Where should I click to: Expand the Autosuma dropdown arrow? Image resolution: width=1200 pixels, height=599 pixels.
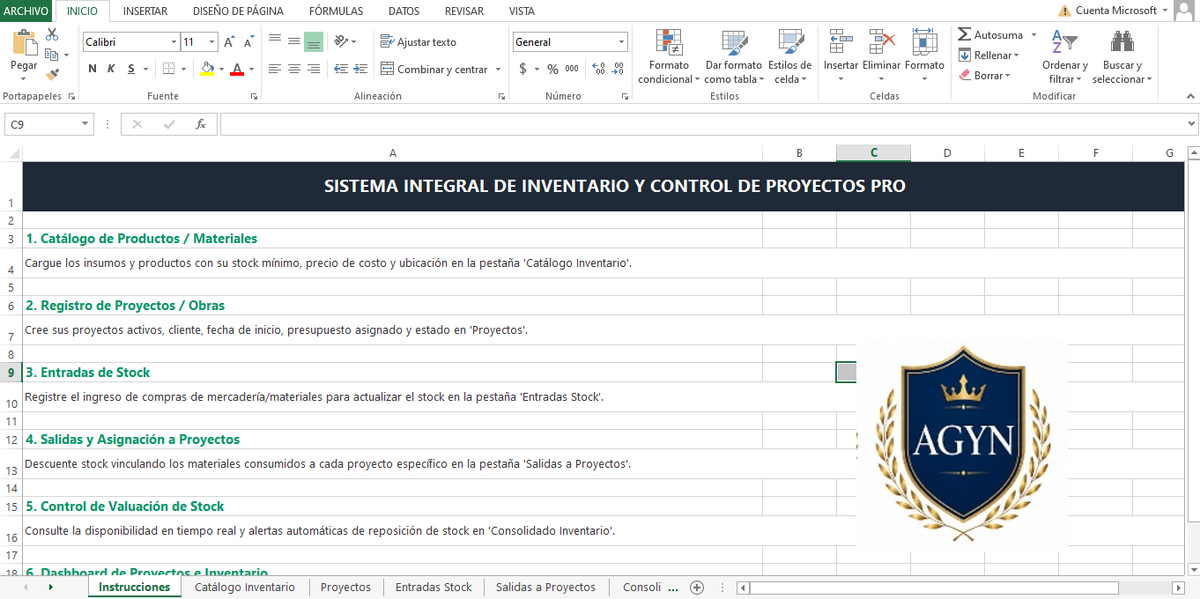point(1034,35)
